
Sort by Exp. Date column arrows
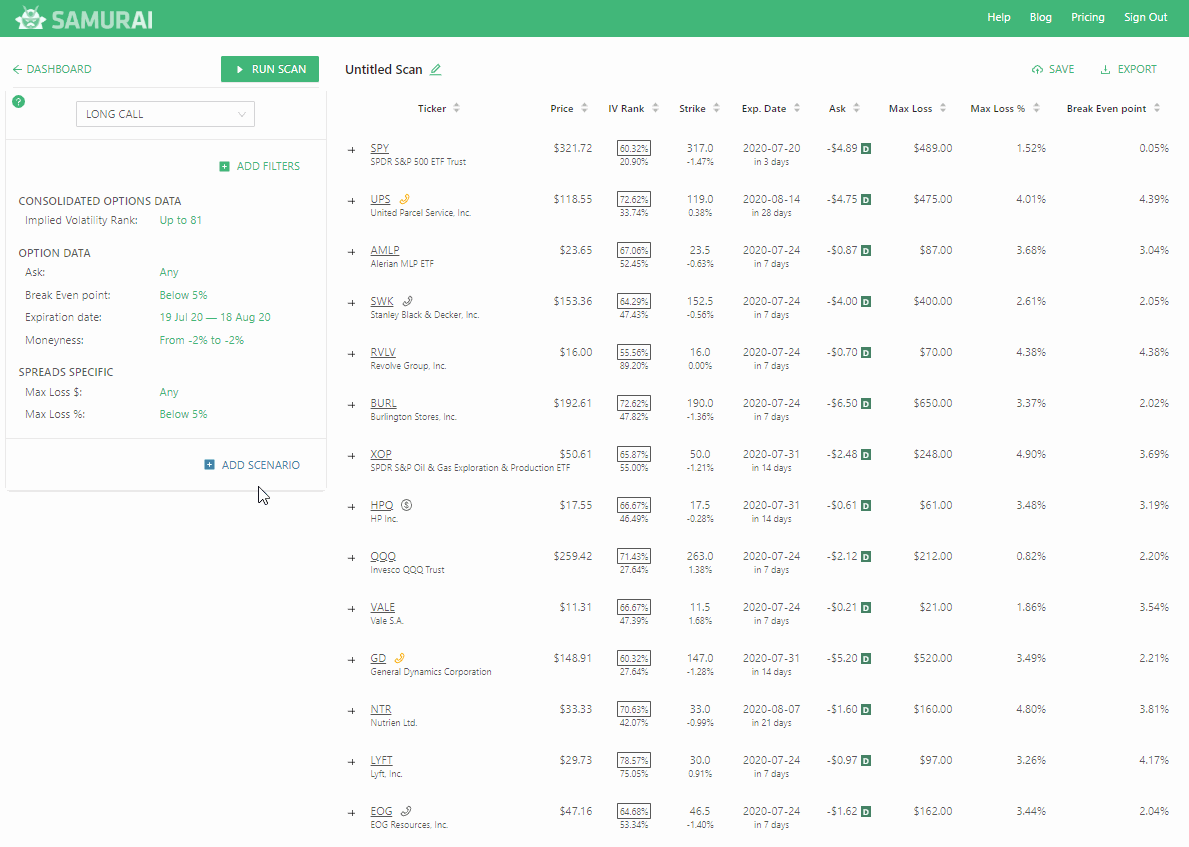click(x=797, y=108)
